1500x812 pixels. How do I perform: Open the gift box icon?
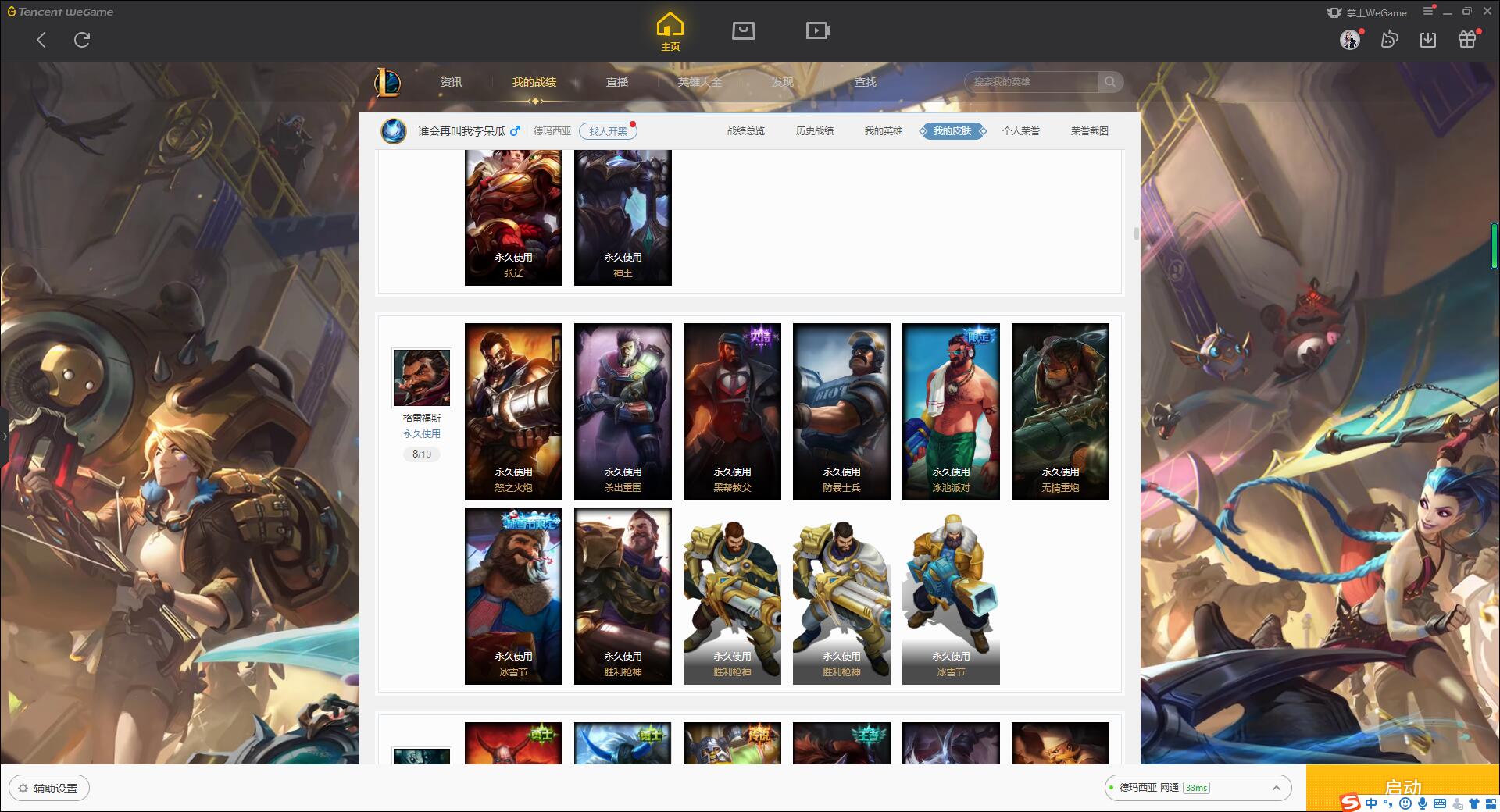[x=1467, y=39]
